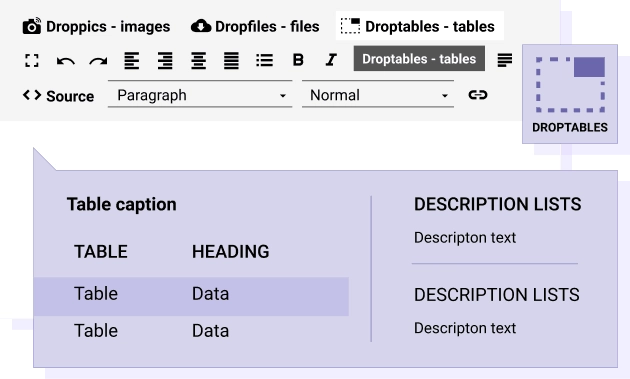
Task: Toggle fullscreen editor mode icon
Action: (32, 61)
